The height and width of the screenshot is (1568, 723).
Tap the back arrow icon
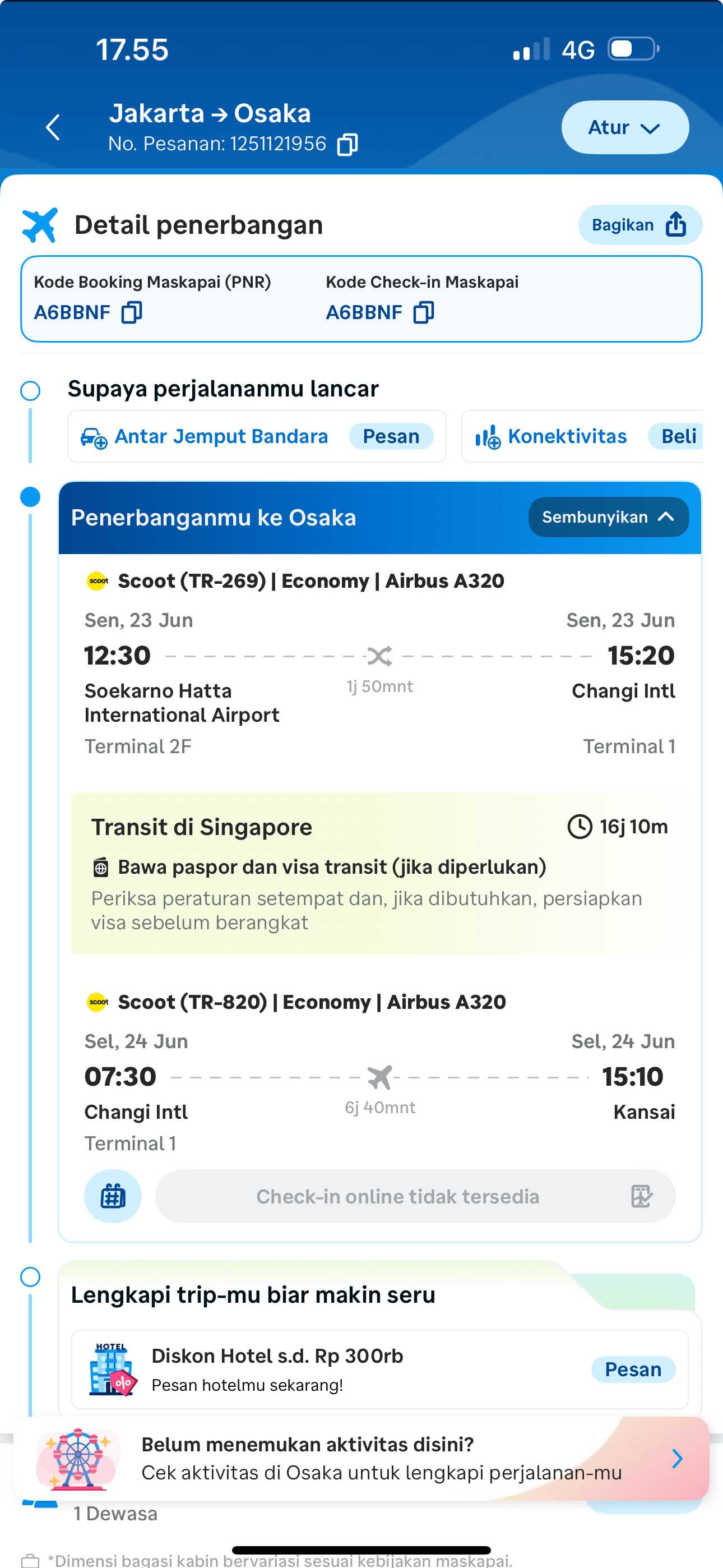point(54,128)
